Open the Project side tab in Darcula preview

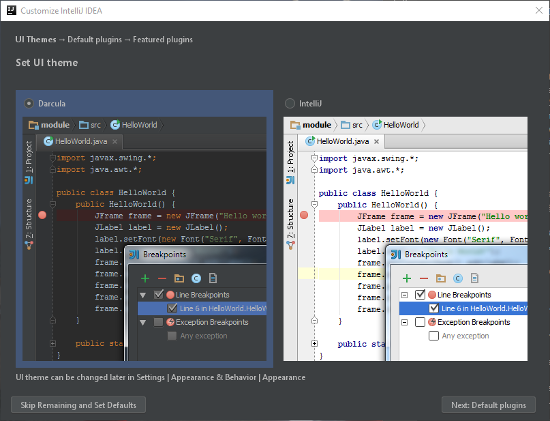pos(29,162)
